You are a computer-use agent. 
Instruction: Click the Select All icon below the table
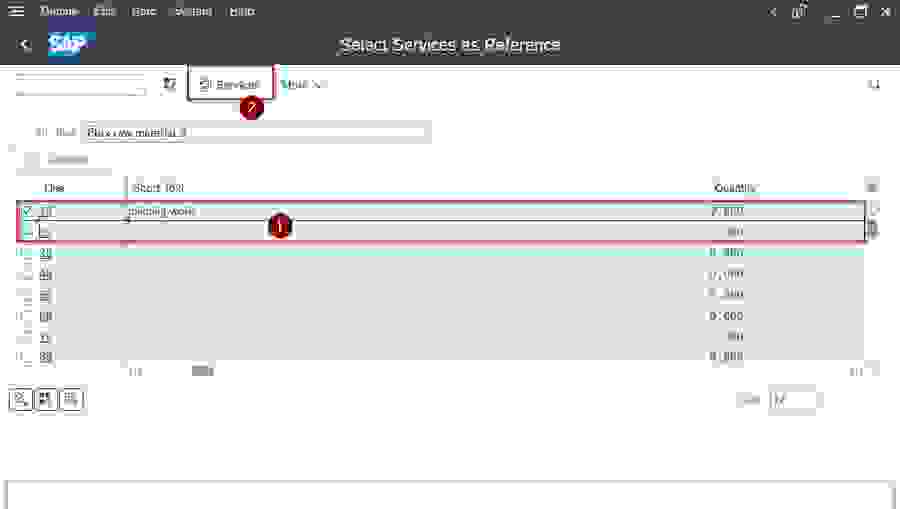tap(45, 400)
